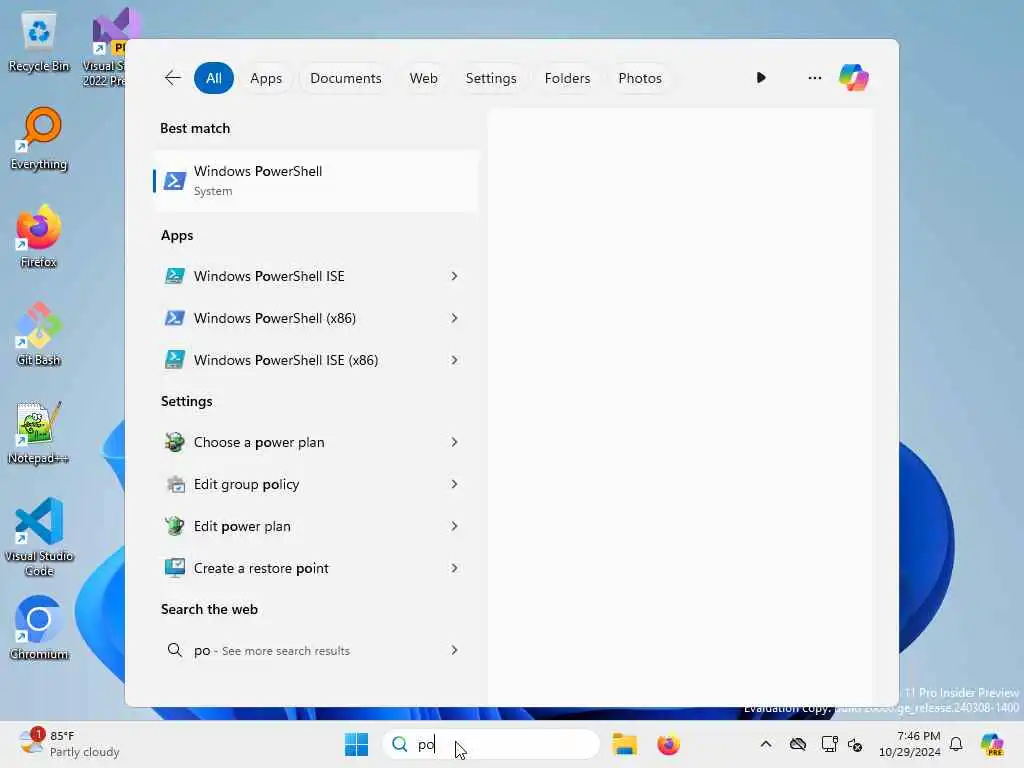Expand Windows PowerShell ISE (x86) chevron
This screenshot has height=768, width=1024.
tap(455, 360)
